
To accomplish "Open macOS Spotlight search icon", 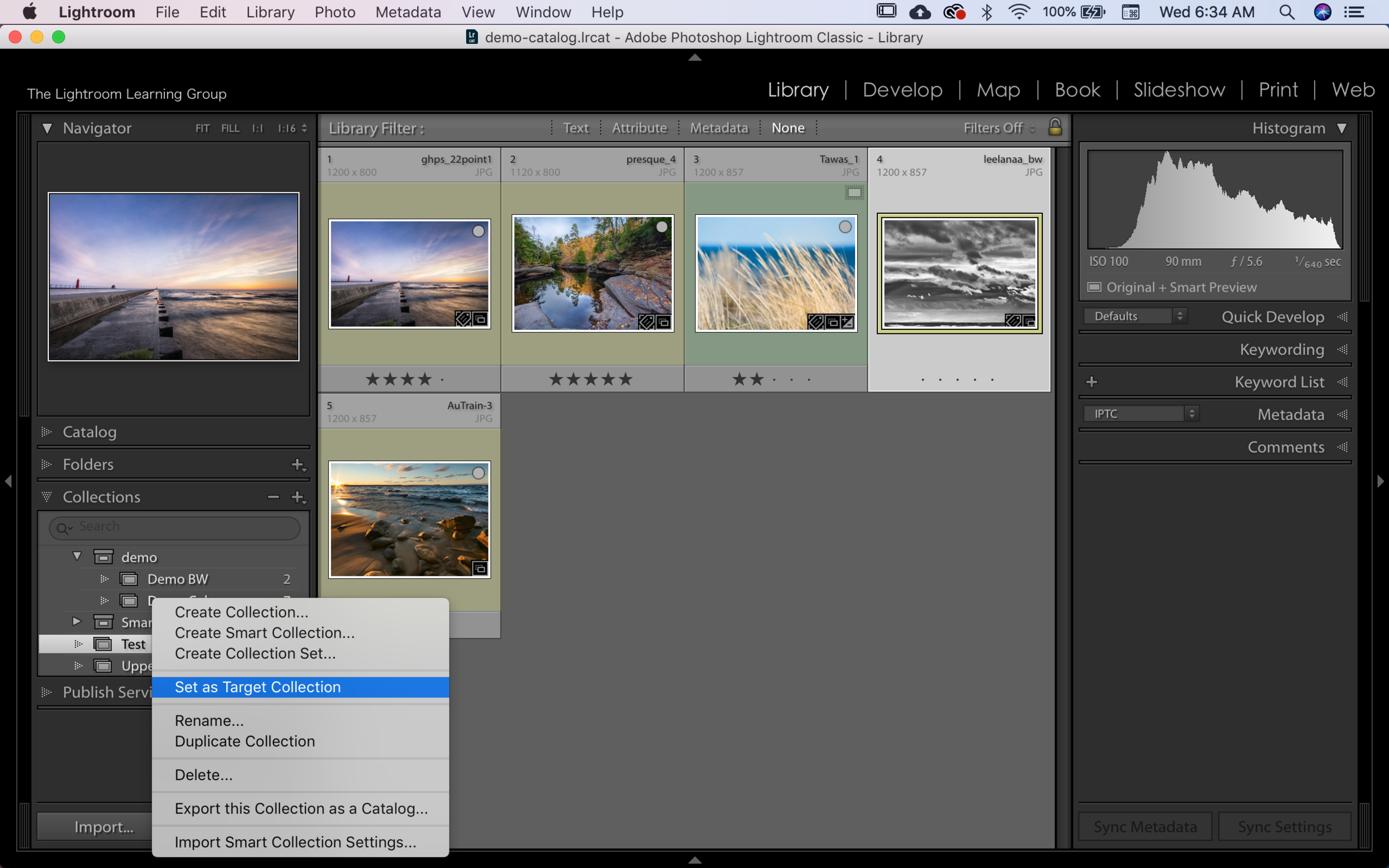I will tap(1287, 12).
